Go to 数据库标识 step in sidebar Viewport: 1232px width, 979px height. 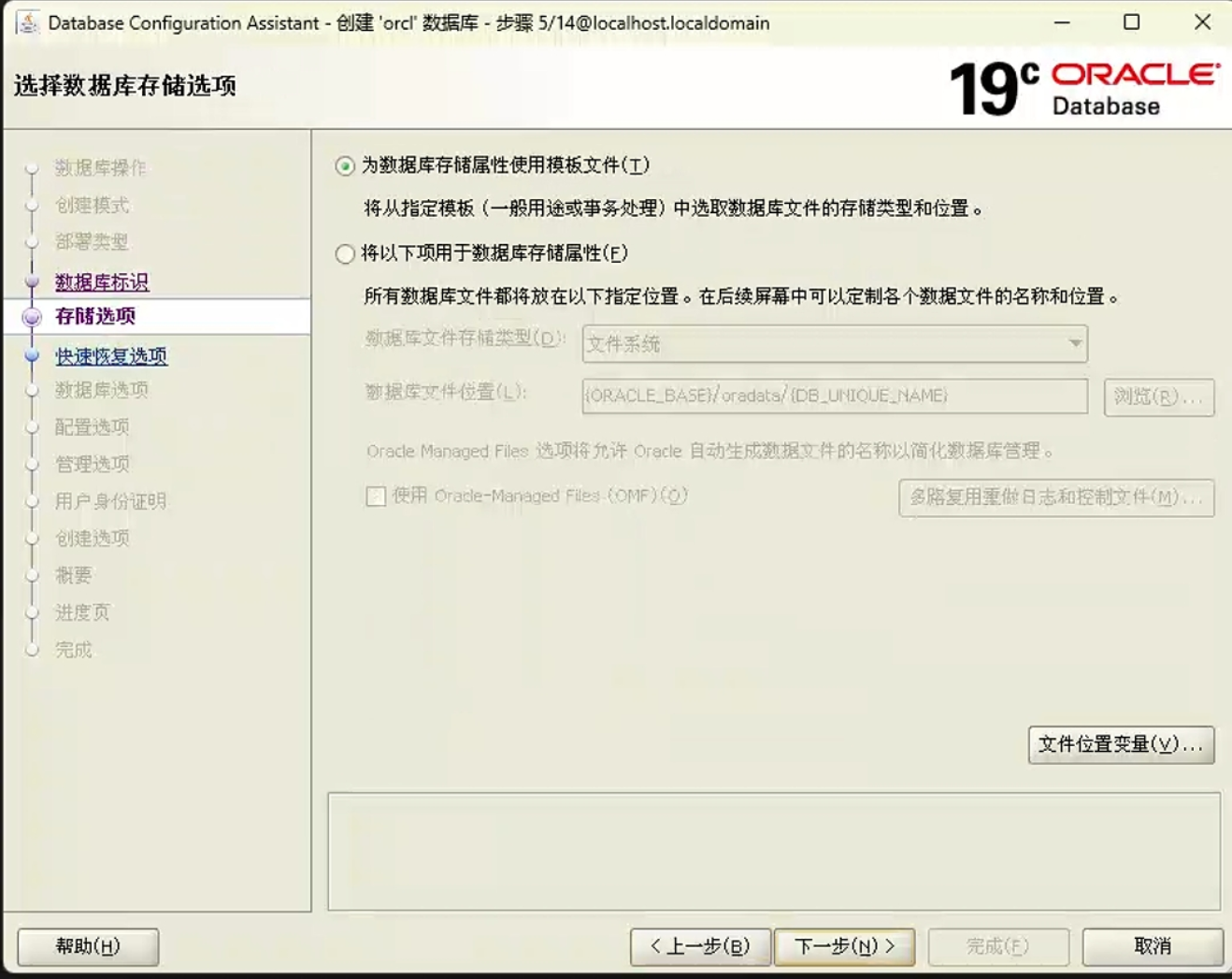click(102, 281)
